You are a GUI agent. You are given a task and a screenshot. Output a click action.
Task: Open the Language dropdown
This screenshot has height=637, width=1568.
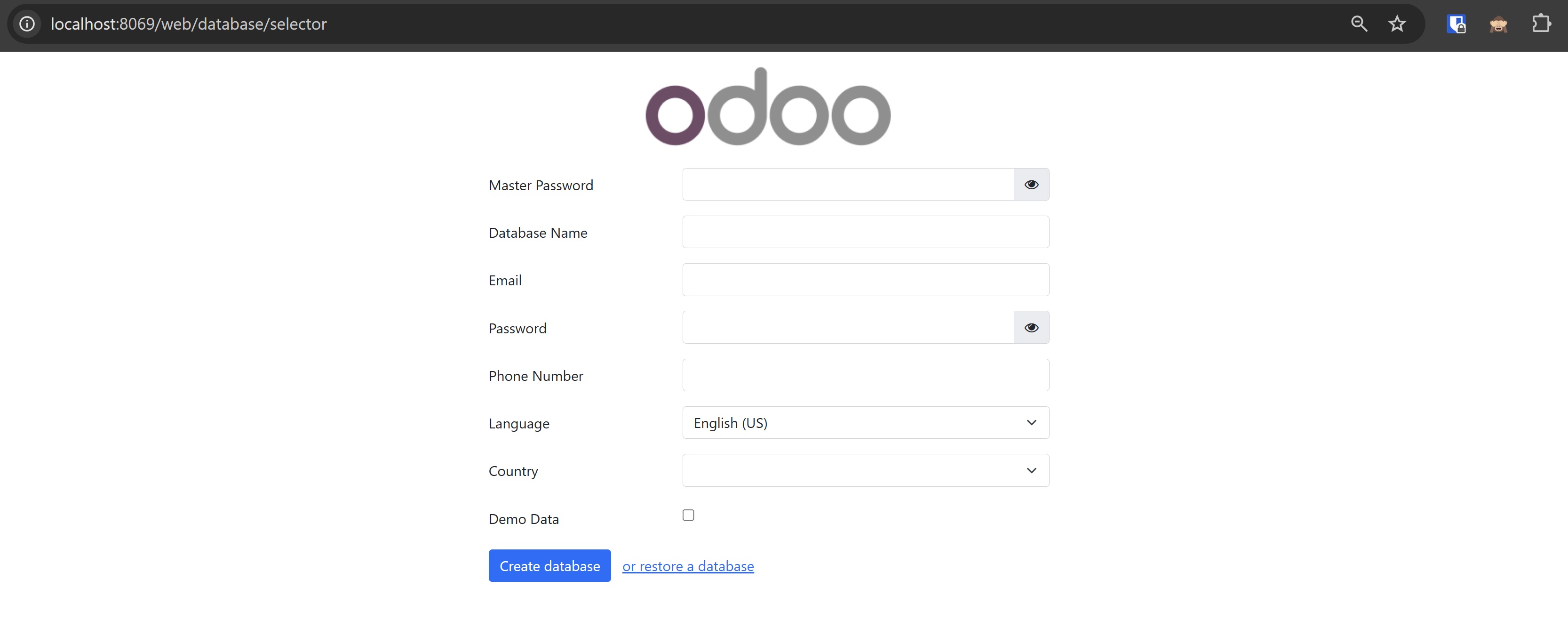pyautogui.click(x=865, y=422)
